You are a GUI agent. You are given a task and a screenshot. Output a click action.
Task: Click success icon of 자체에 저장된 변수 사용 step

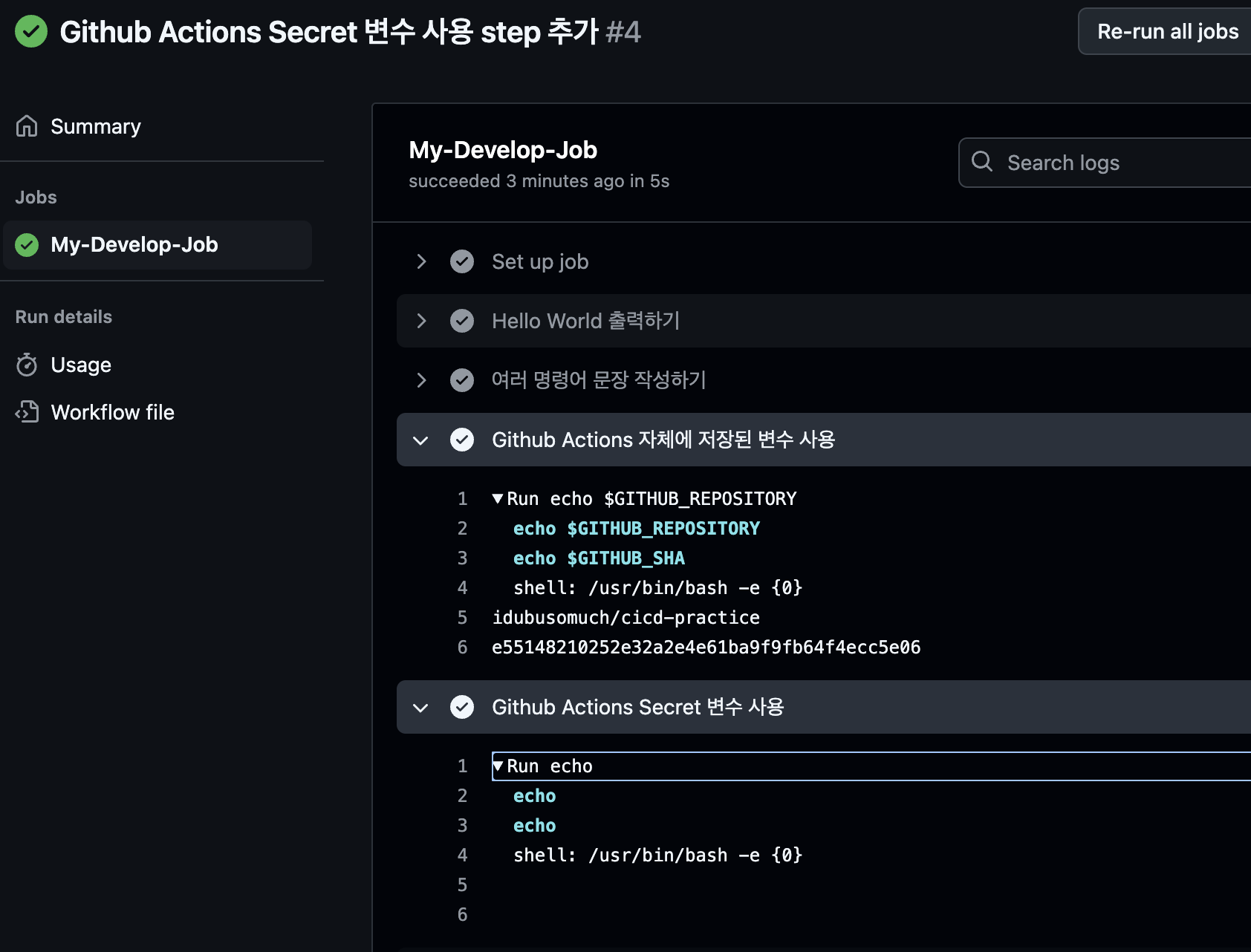(462, 440)
